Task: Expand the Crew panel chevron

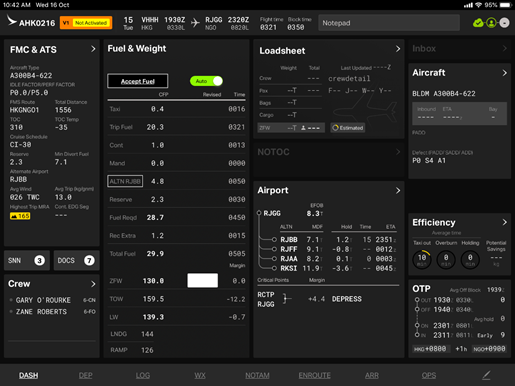Action: click(93, 284)
